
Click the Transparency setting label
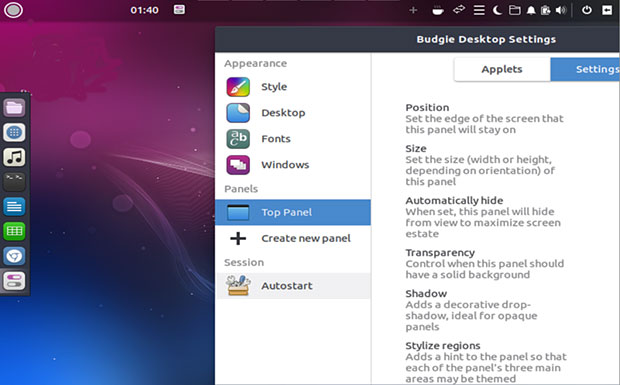[x=440, y=253]
